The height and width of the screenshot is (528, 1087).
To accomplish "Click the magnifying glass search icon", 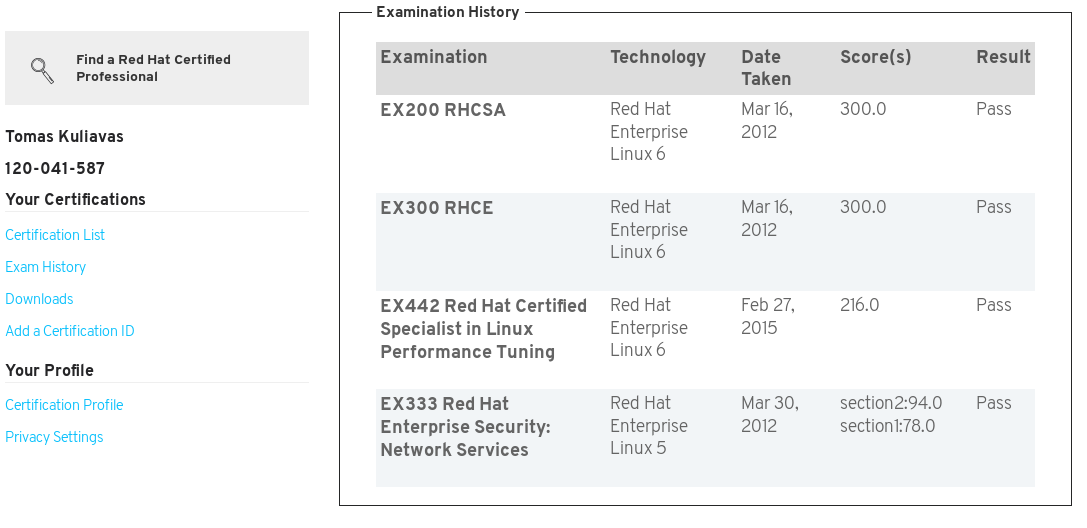I will click(x=42, y=70).
